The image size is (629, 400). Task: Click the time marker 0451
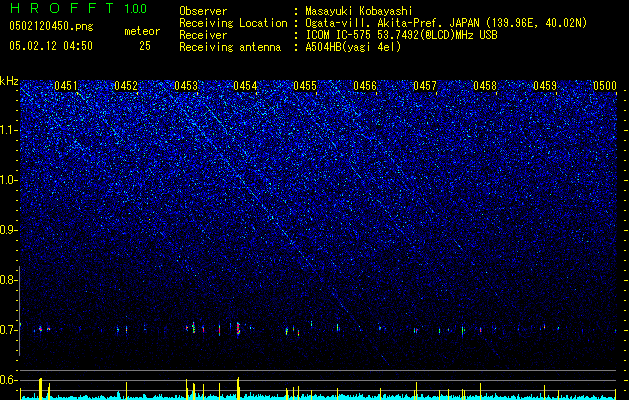click(66, 86)
